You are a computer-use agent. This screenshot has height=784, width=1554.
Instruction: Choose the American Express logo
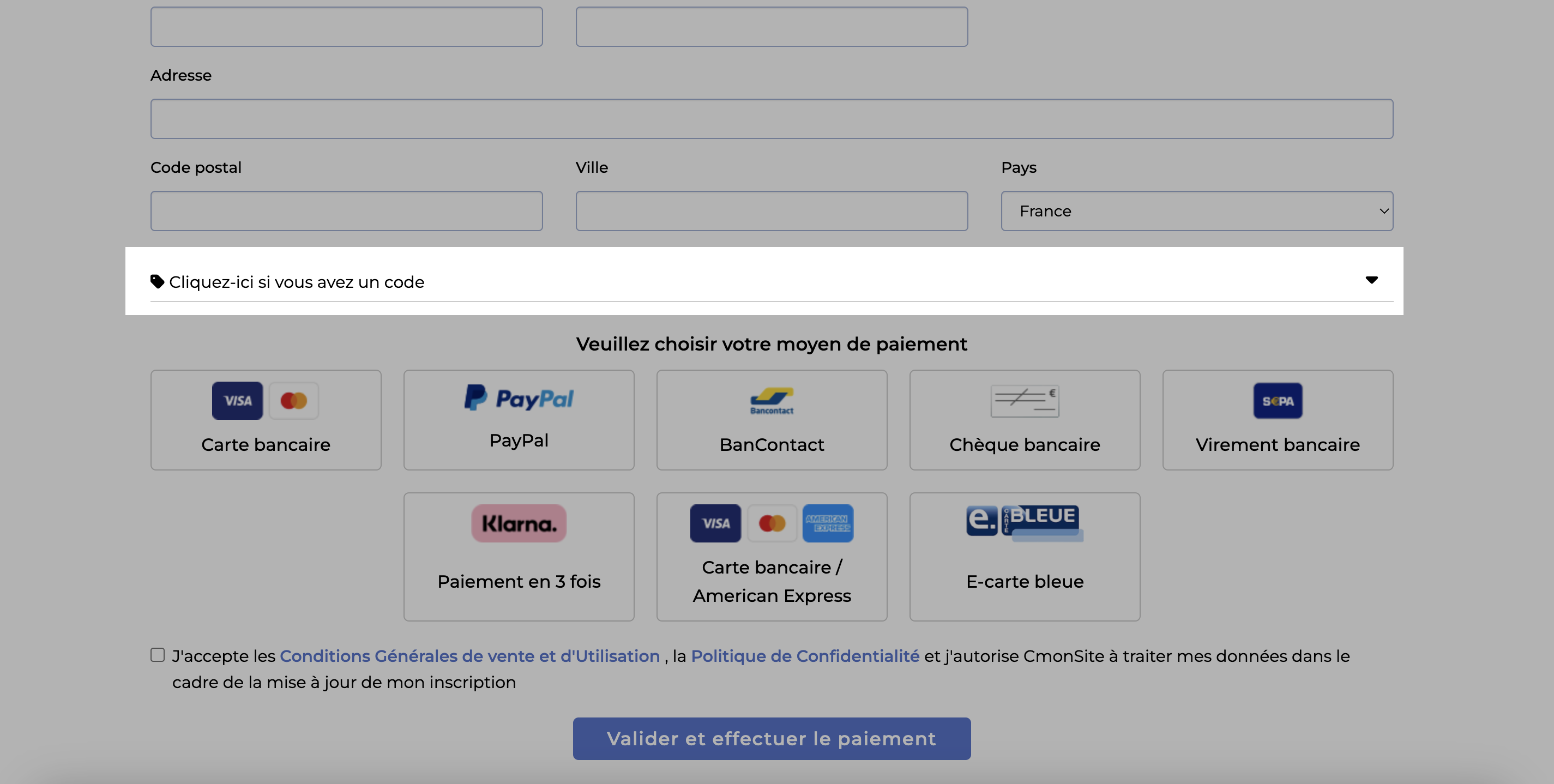(x=828, y=523)
